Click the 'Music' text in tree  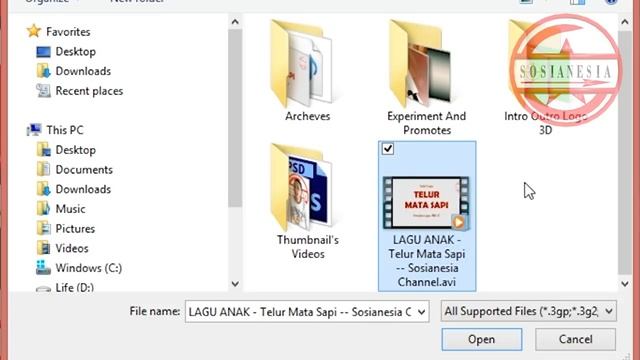point(71,209)
